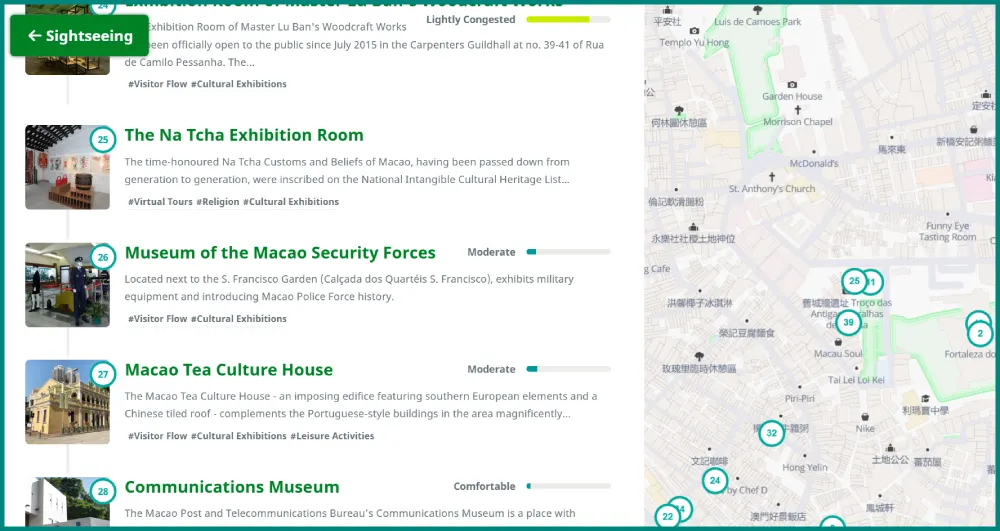Click Lightly Congested visitor flow bar
The height and width of the screenshot is (531, 1000).
tap(568, 20)
